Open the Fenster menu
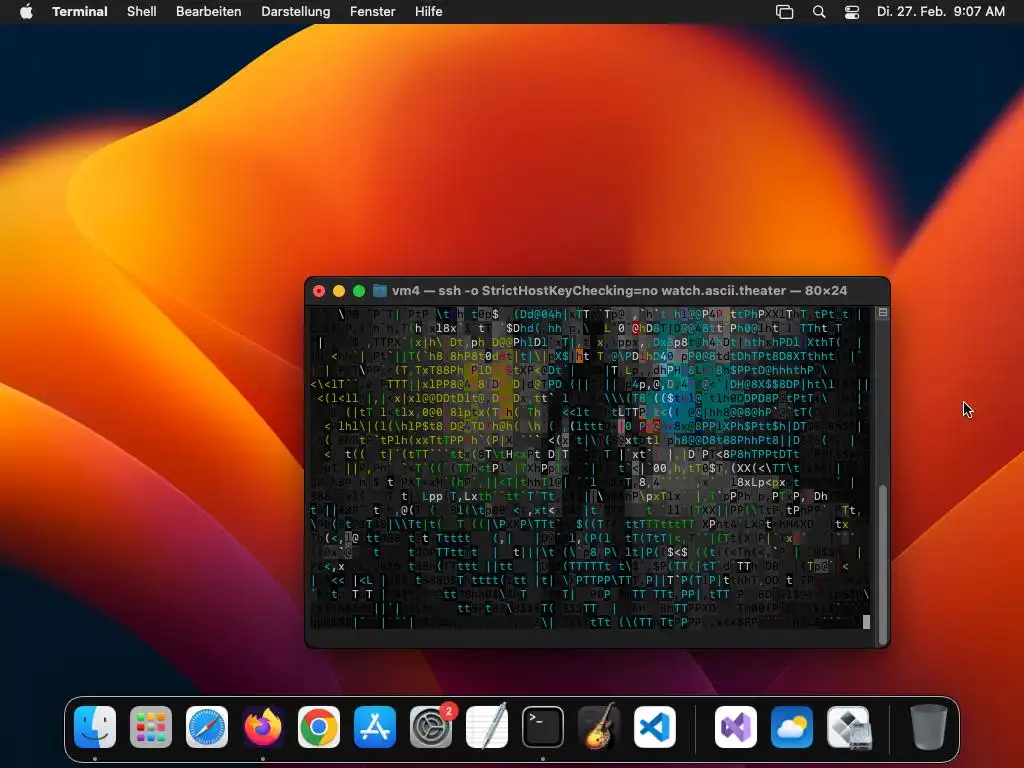This screenshot has height=768, width=1024. (x=372, y=11)
